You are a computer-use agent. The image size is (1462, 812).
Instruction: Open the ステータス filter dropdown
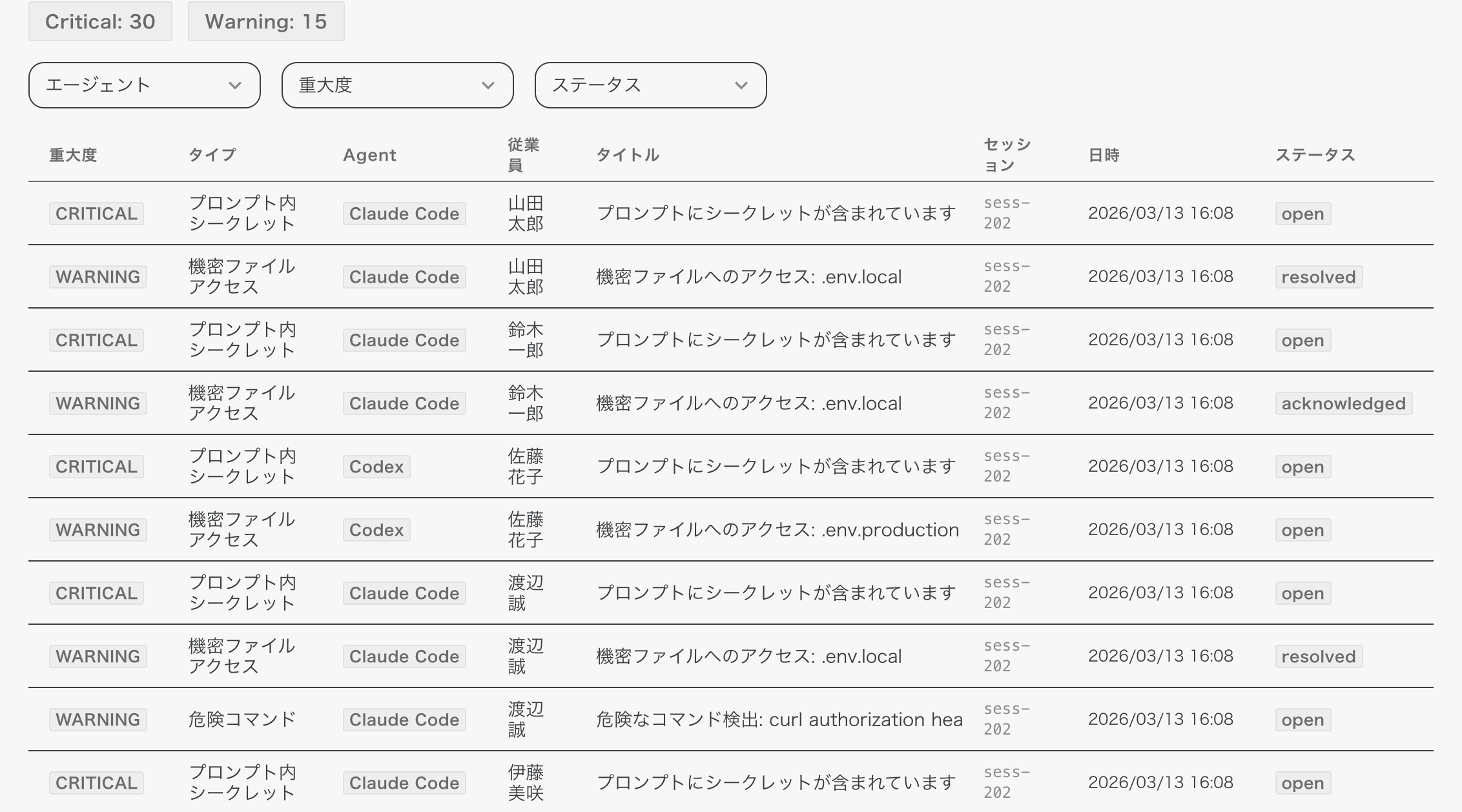tap(650, 85)
